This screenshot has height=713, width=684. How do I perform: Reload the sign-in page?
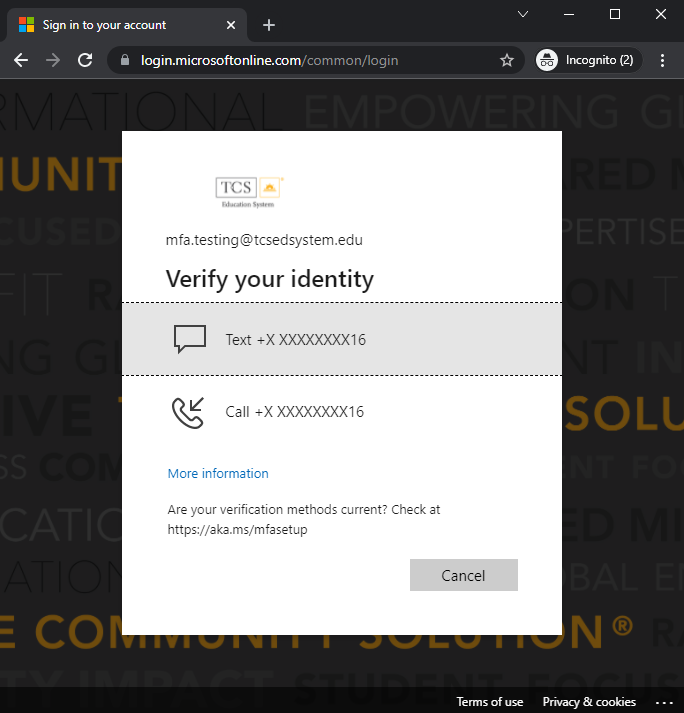84,60
